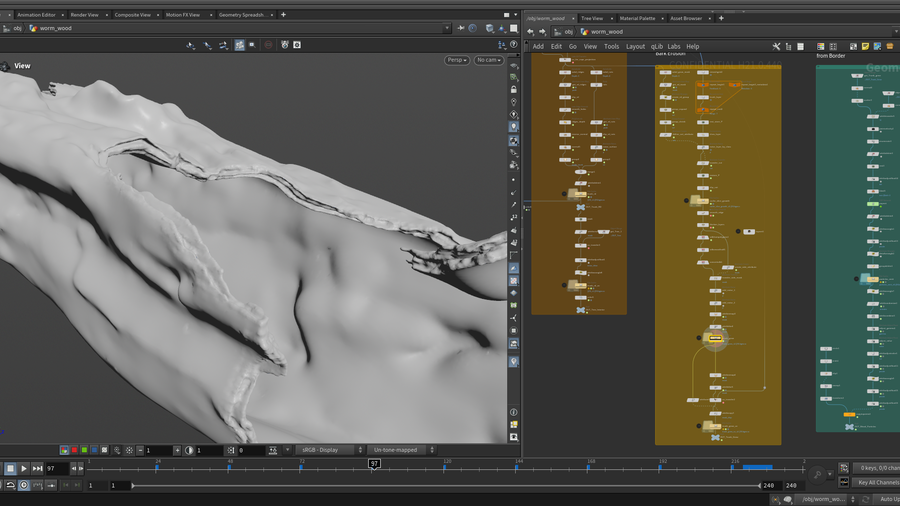This screenshot has width=900, height=506.
Task: Toggle the real-time playback clock button
Action: (24, 485)
